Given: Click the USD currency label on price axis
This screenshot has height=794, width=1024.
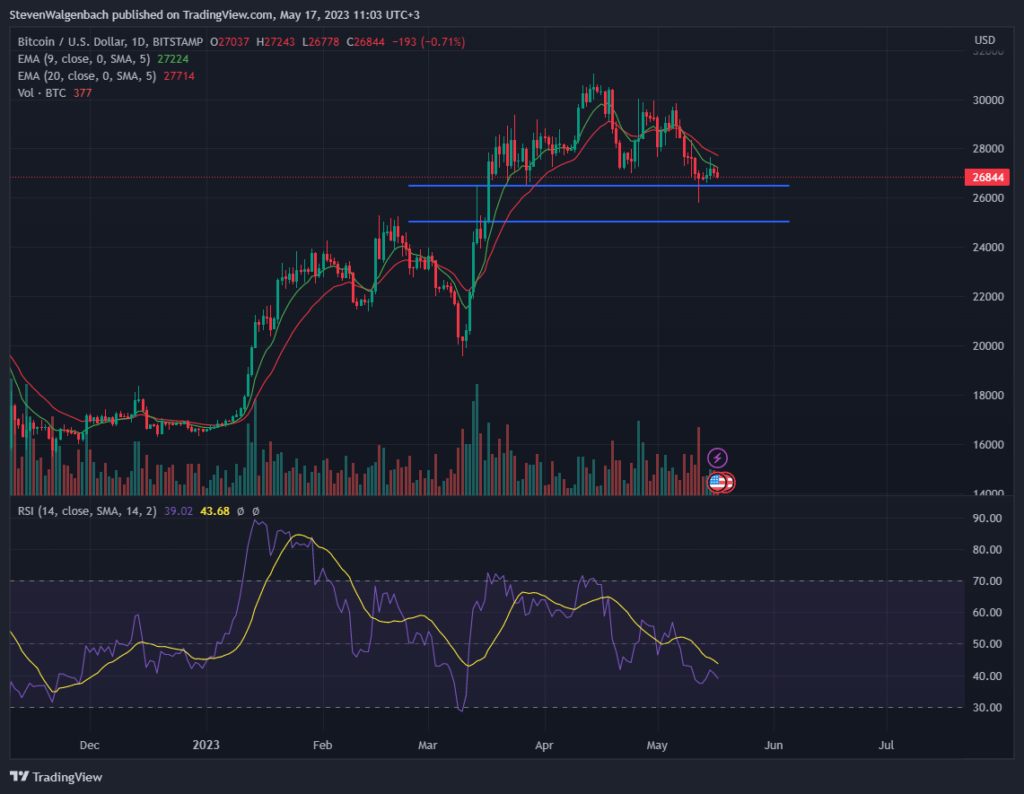Looking at the screenshot, I should [x=985, y=40].
